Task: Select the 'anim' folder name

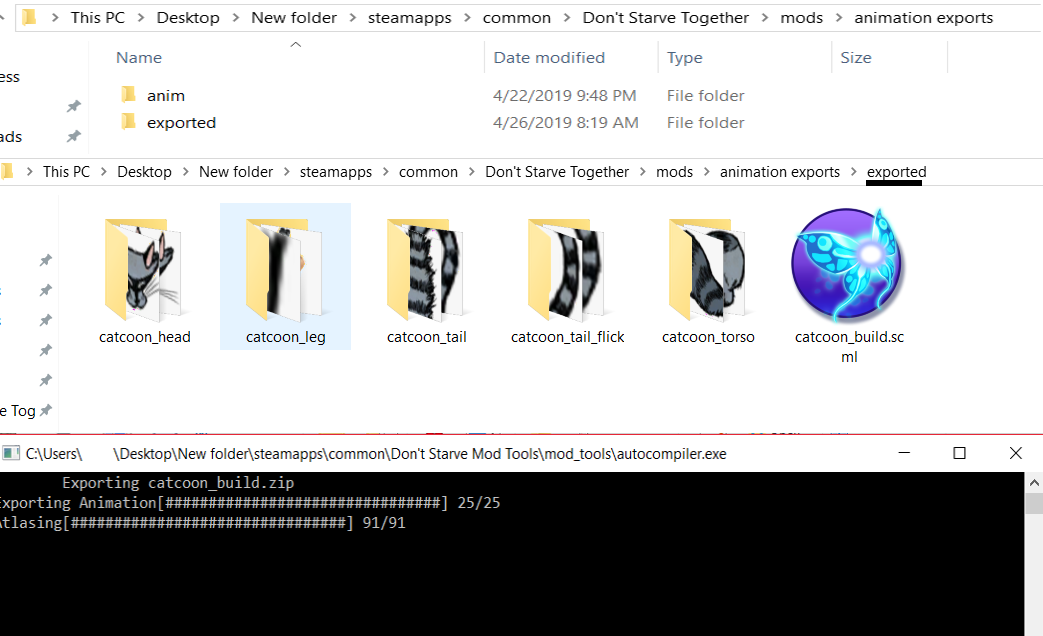Action: (x=166, y=96)
